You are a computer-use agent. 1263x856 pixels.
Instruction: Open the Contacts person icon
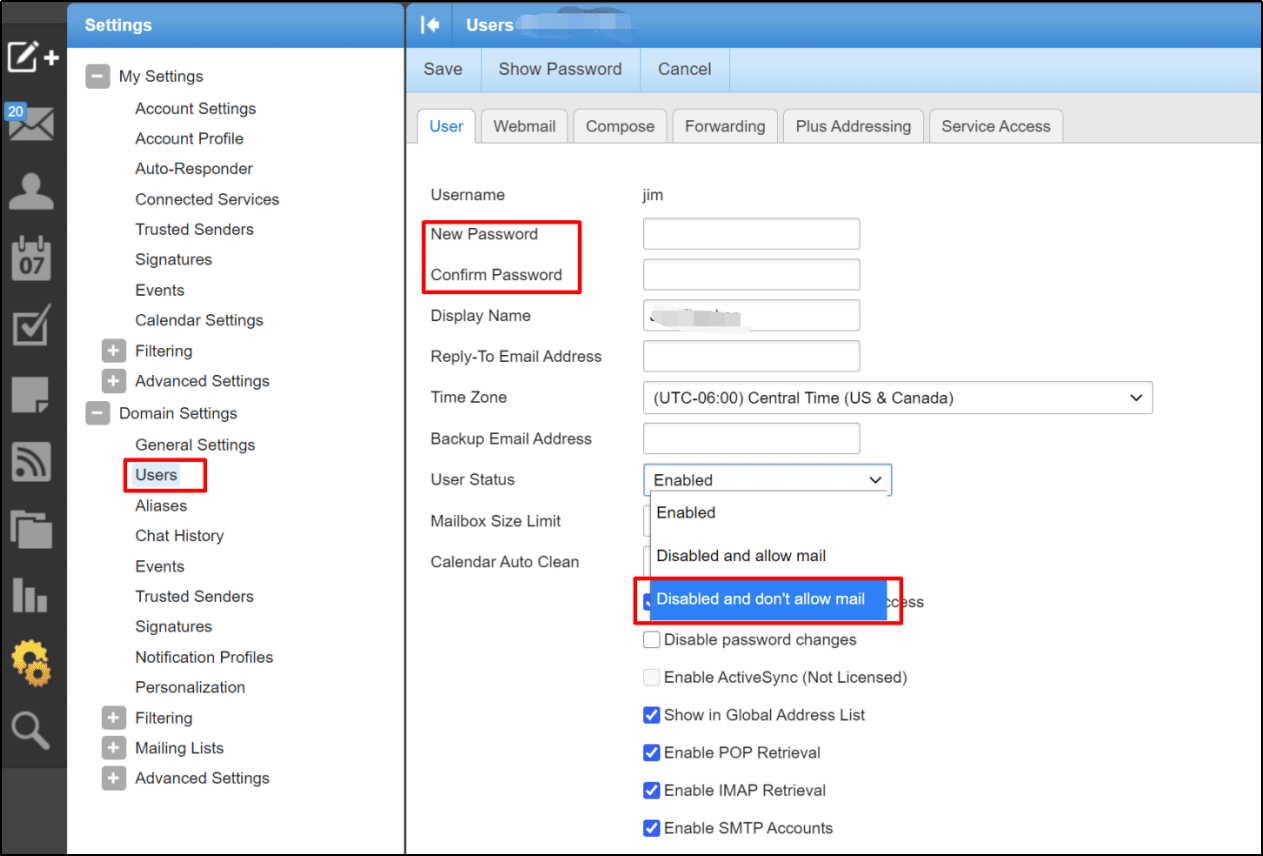[31, 190]
